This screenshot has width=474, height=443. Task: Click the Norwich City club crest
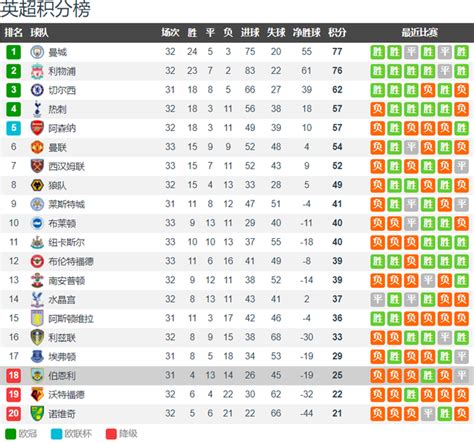[x=37, y=413]
